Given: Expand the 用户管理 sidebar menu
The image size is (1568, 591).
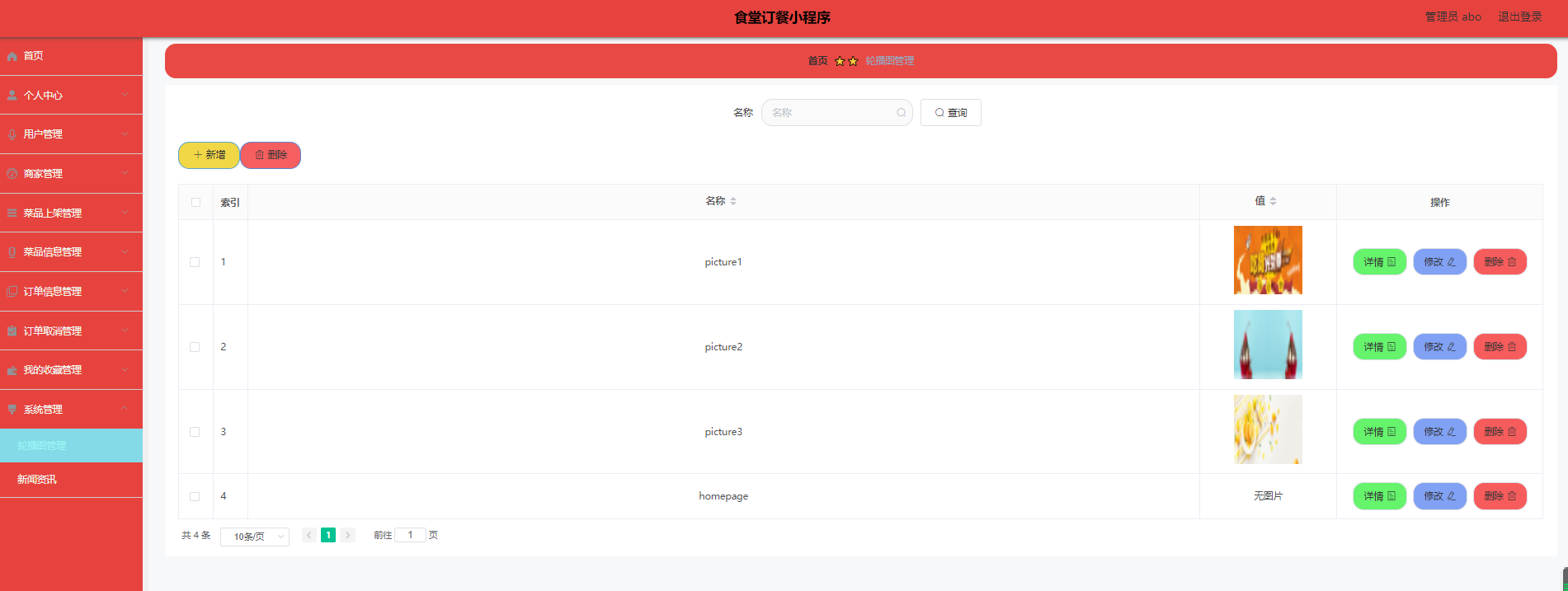Looking at the screenshot, I should (71, 134).
